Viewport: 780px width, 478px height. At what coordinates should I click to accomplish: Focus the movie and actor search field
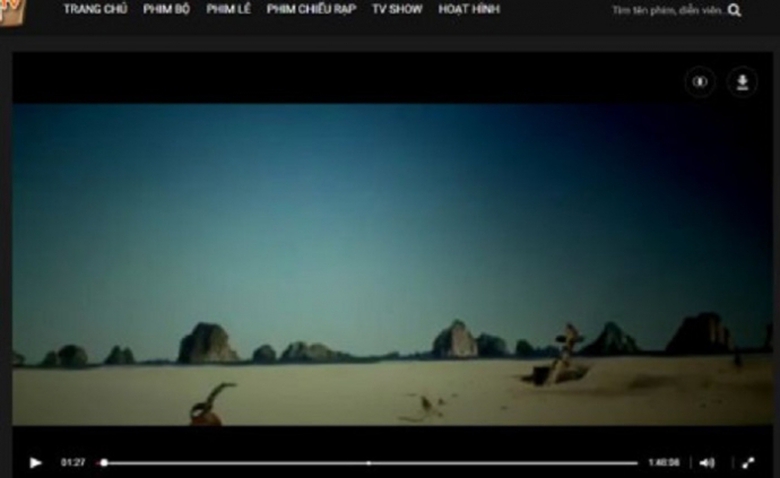coord(666,10)
